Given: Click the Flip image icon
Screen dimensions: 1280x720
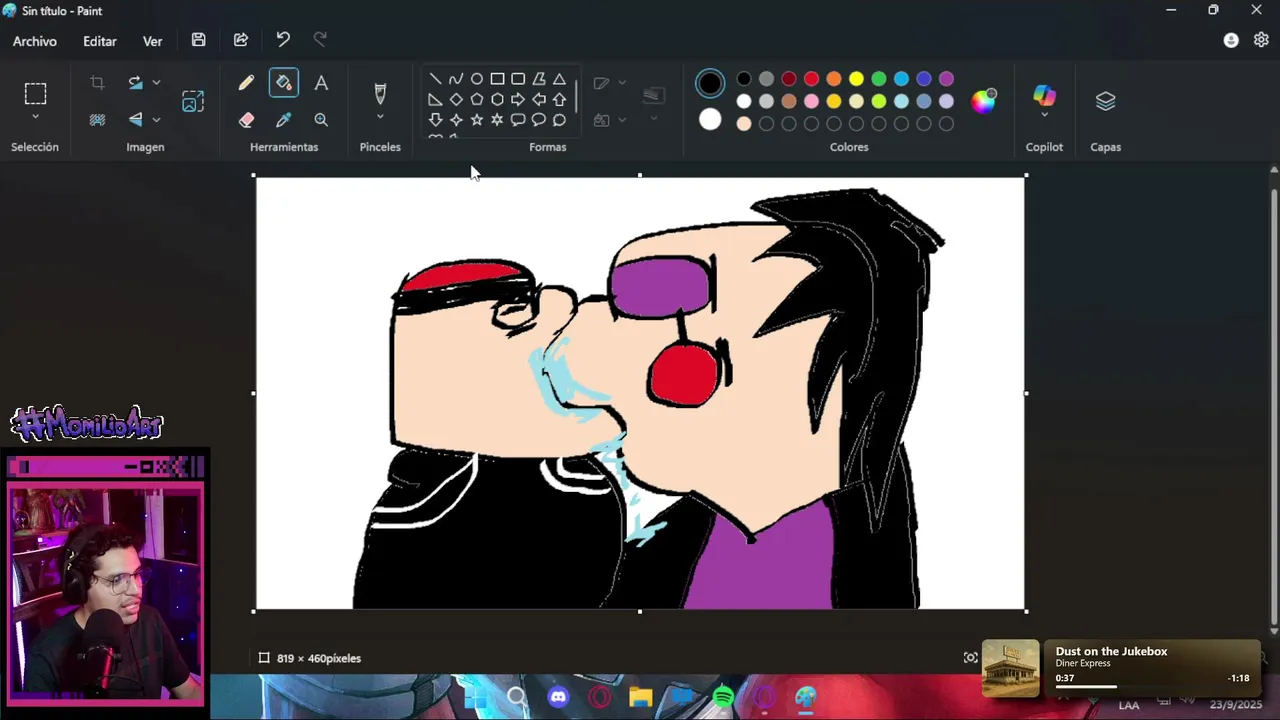Looking at the screenshot, I should 136,119.
